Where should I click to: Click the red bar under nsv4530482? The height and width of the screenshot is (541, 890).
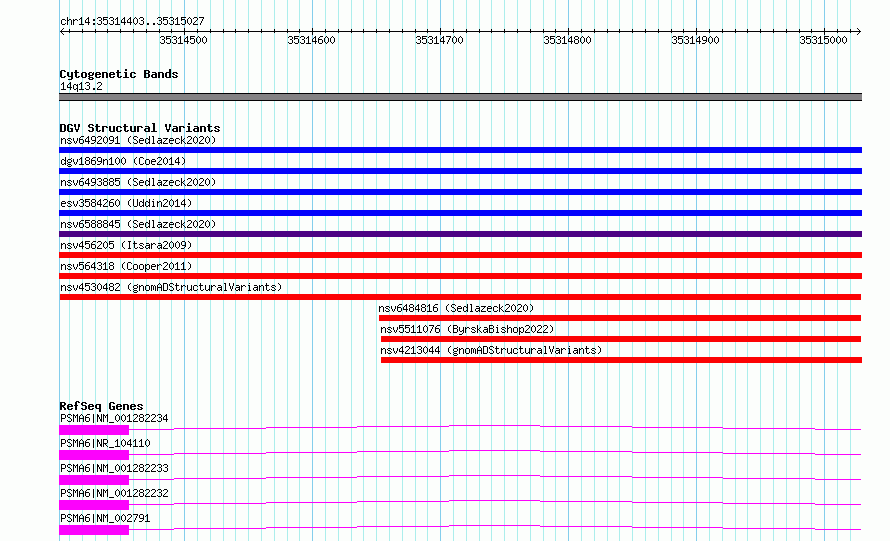pos(460,297)
